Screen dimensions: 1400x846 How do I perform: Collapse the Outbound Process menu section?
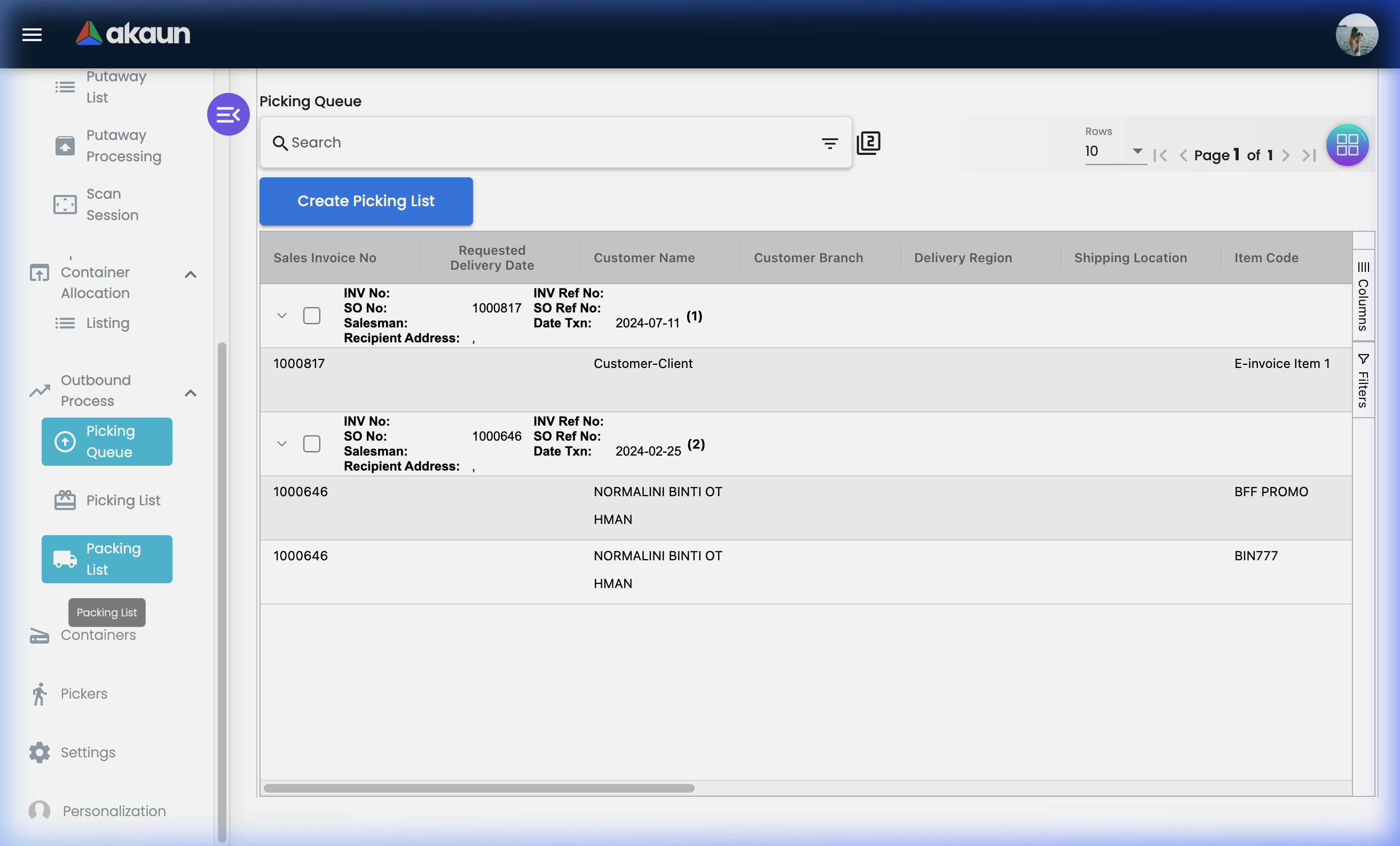190,393
